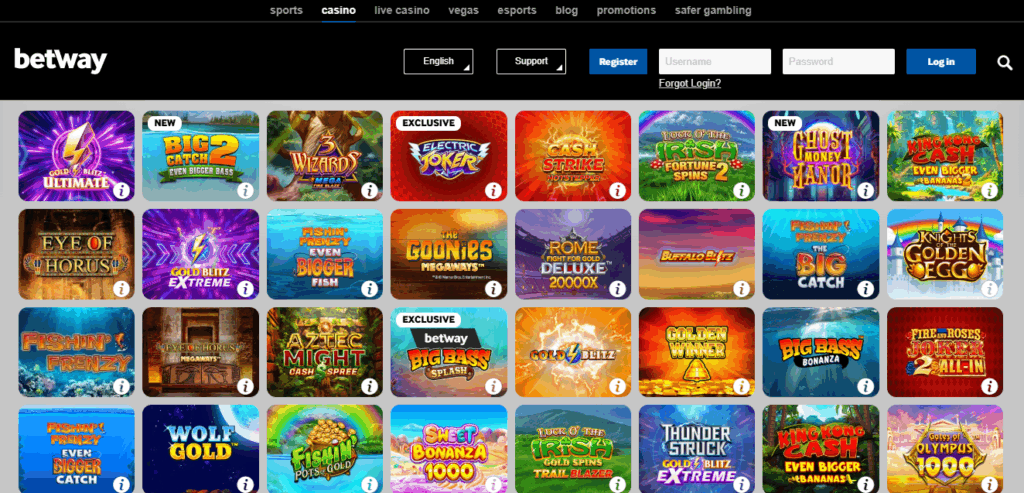Image resolution: width=1024 pixels, height=493 pixels.
Task: Focus the Username input field
Action: pos(714,61)
